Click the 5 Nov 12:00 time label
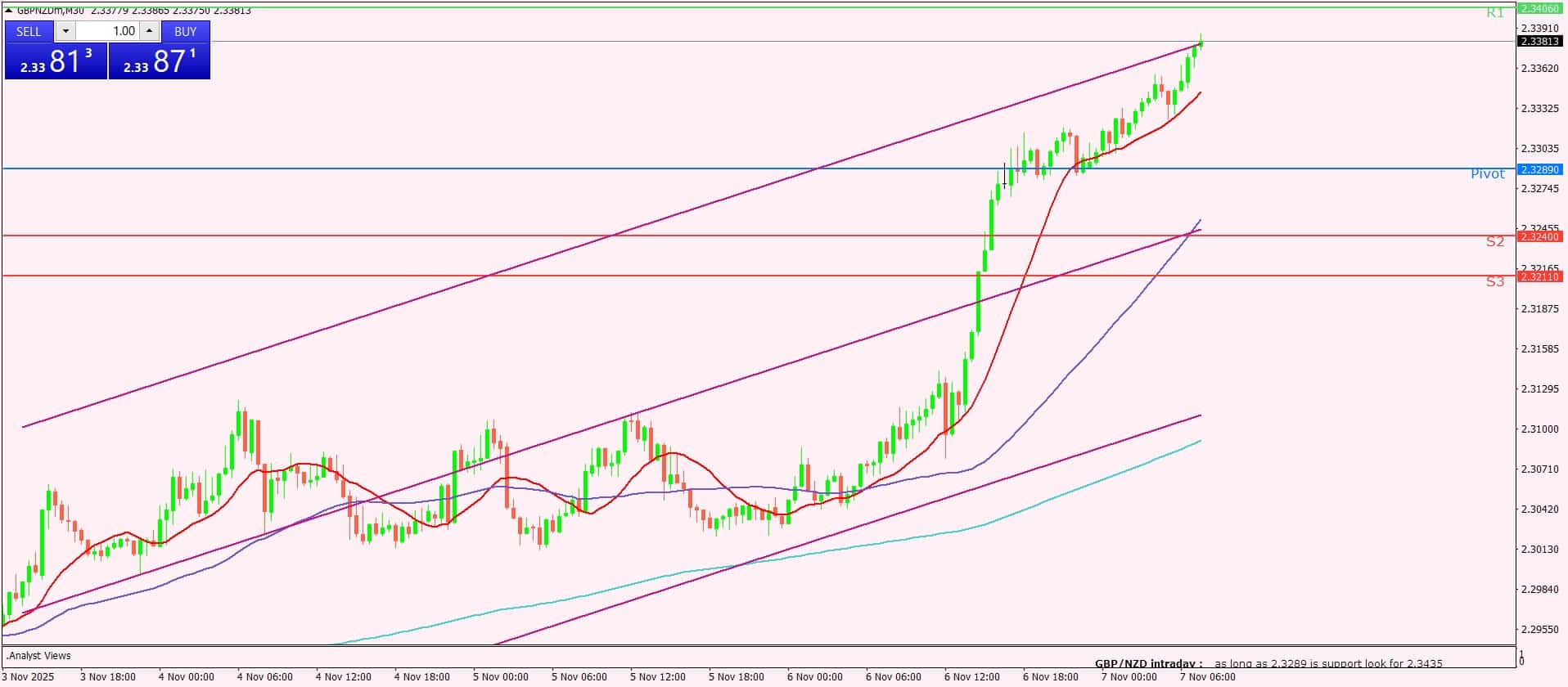 click(x=658, y=677)
